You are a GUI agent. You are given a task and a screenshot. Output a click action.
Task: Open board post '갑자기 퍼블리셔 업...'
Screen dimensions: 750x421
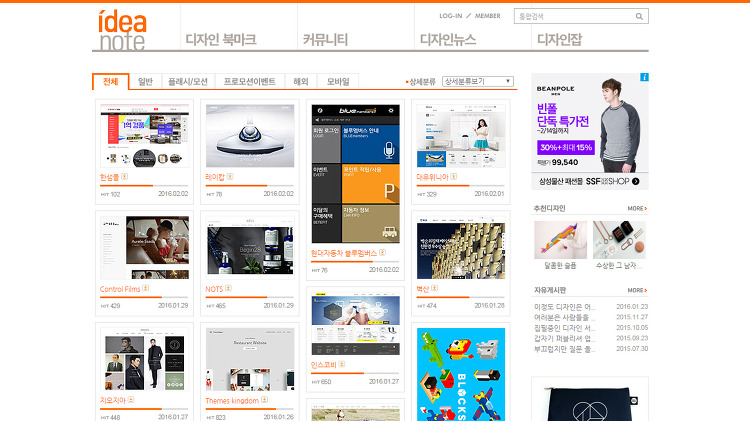564,339
